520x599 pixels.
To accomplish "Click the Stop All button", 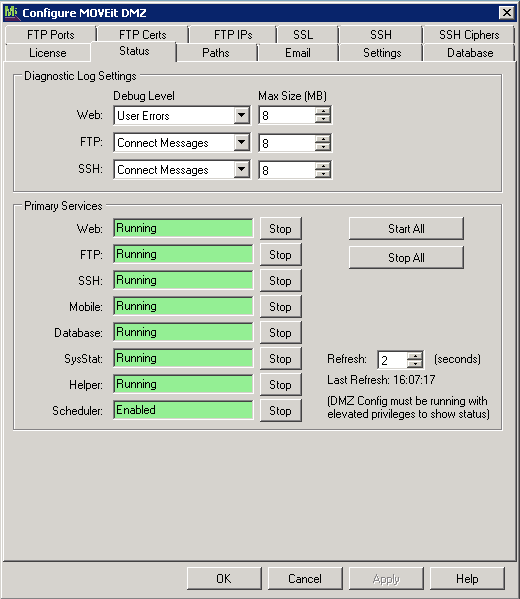I will (x=406, y=257).
